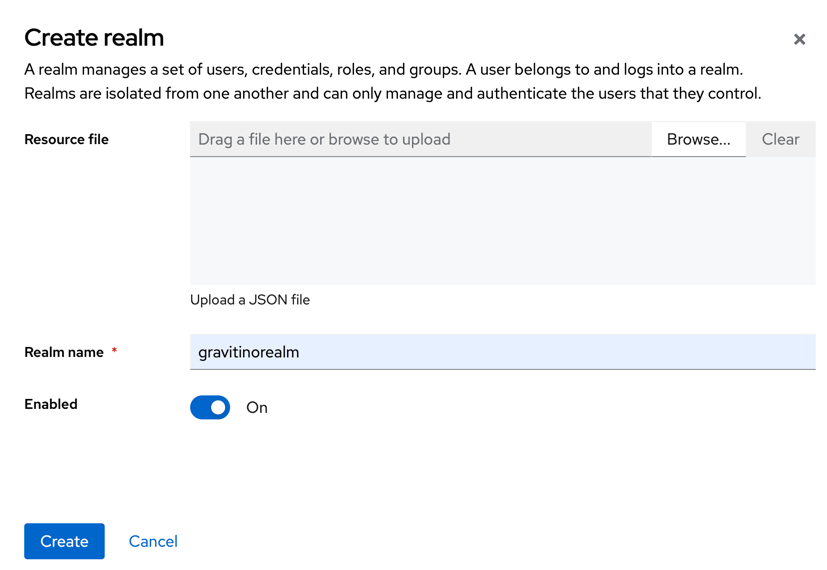This screenshot has width=827, height=570.
Task: Click the Browse... button to upload
Action: click(x=698, y=139)
